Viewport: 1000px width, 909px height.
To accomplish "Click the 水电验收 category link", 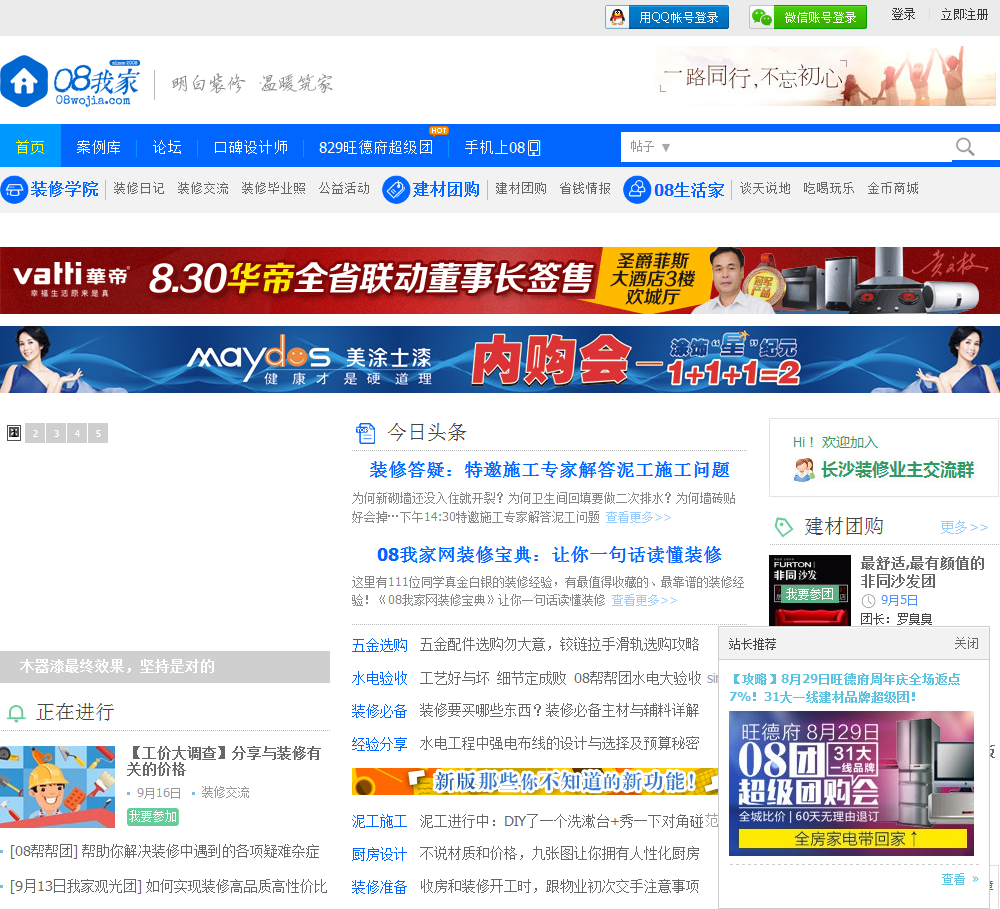I will pos(379,679).
